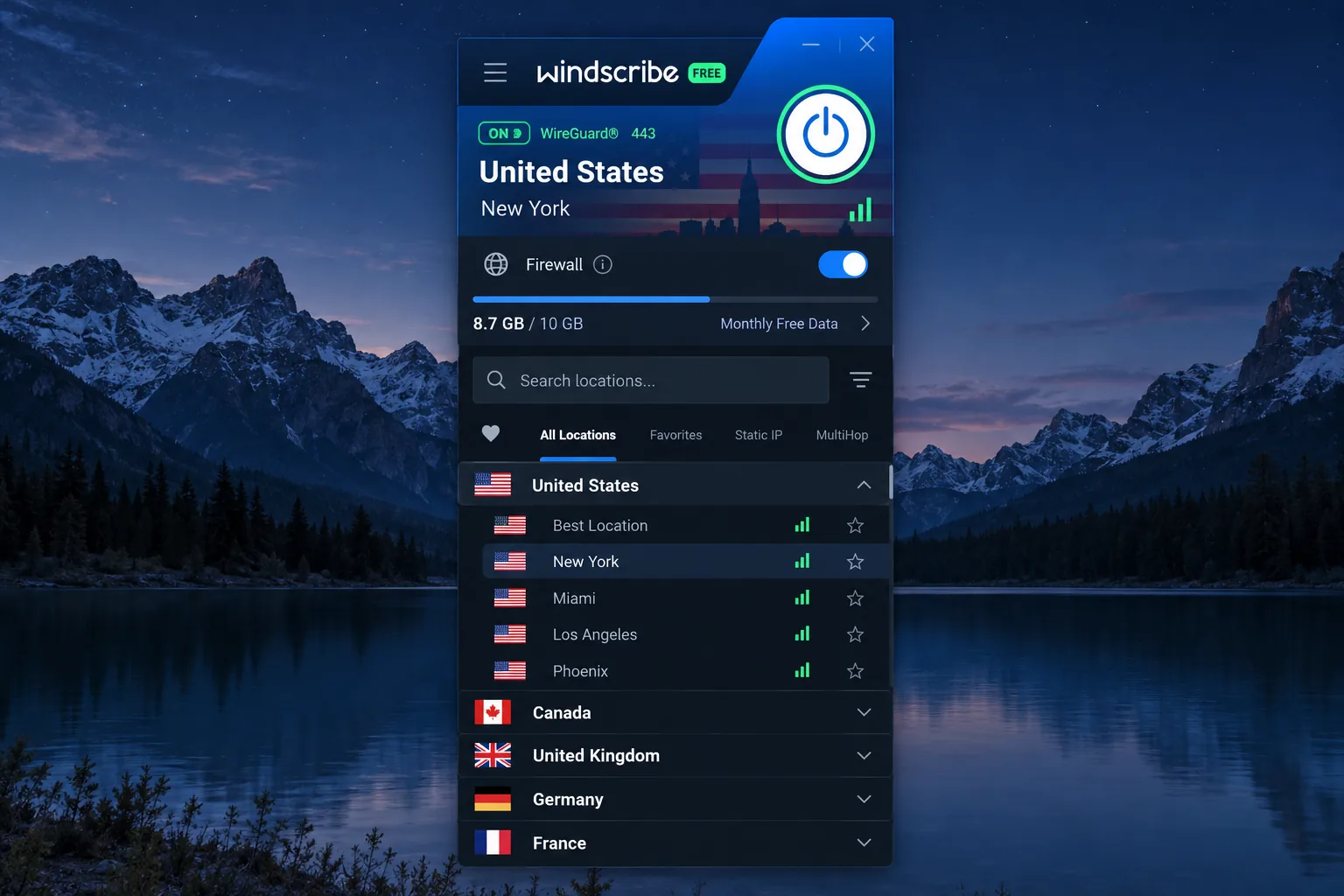1344x896 pixels.
Task: Click the connection signal strength bars
Action: 860,209
